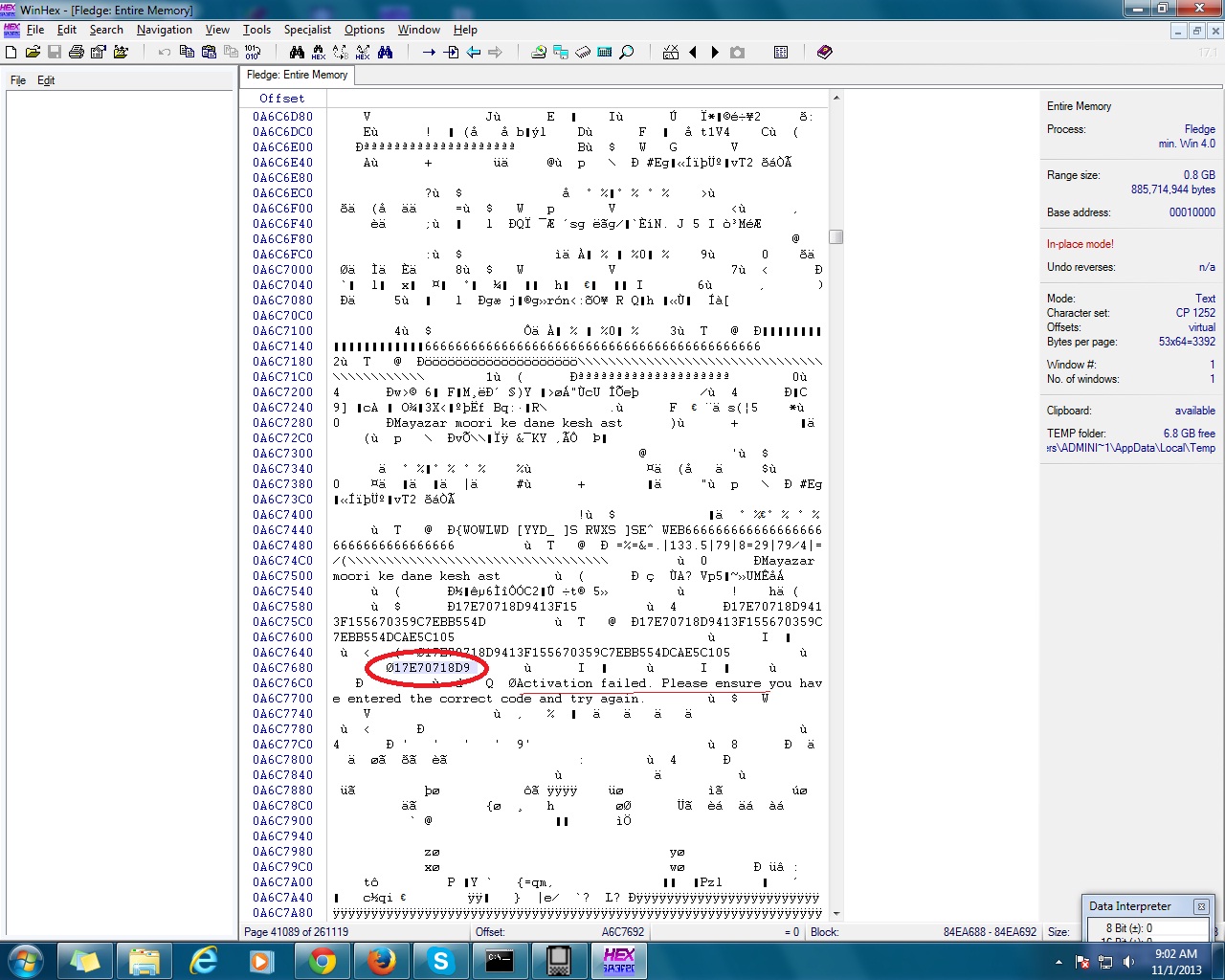Click the binary 101/010 modify data icon
The height and width of the screenshot is (980, 1225).
pos(253,52)
